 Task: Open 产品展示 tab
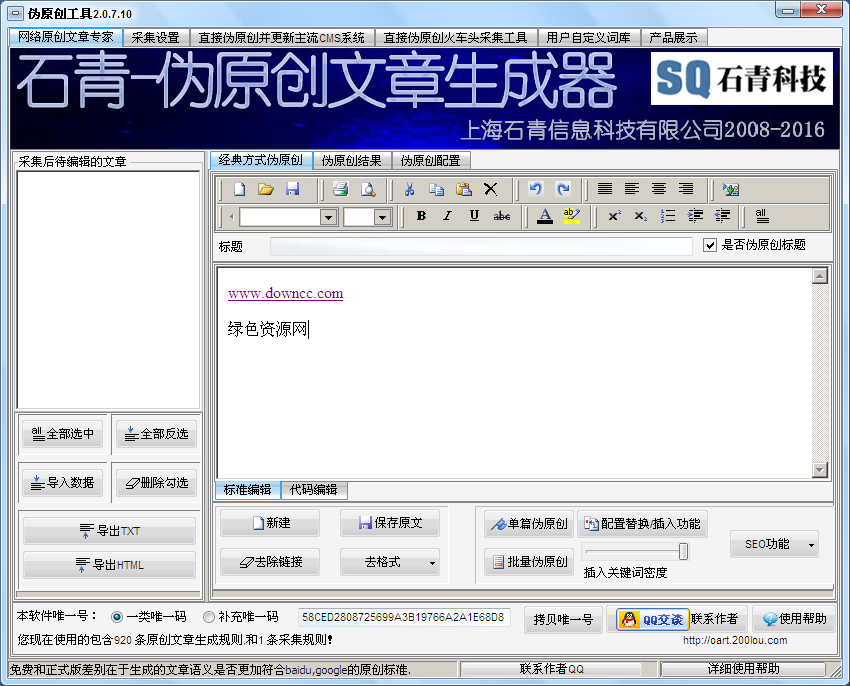coord(673,37)
